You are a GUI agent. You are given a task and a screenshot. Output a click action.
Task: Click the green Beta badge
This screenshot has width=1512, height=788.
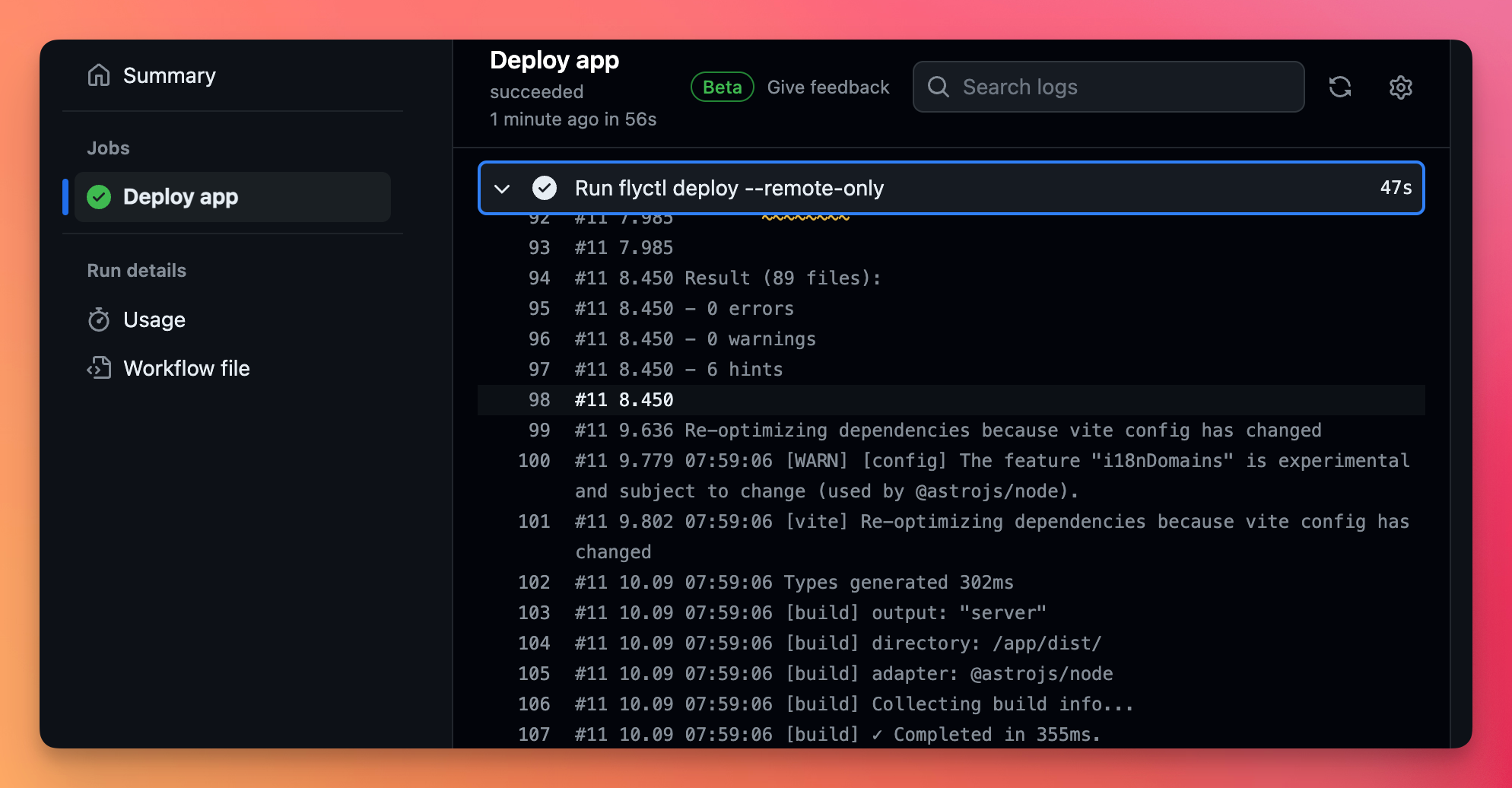pos(722,87)
